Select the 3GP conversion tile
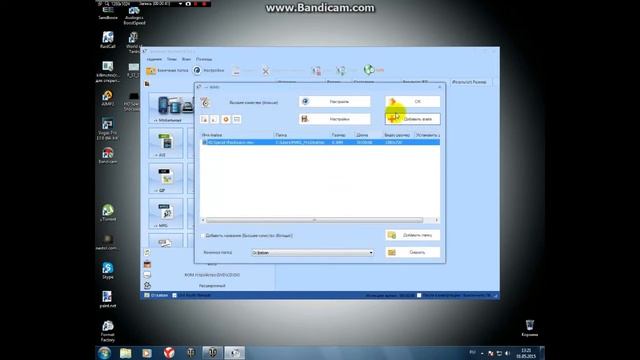 tap(166, 178)
